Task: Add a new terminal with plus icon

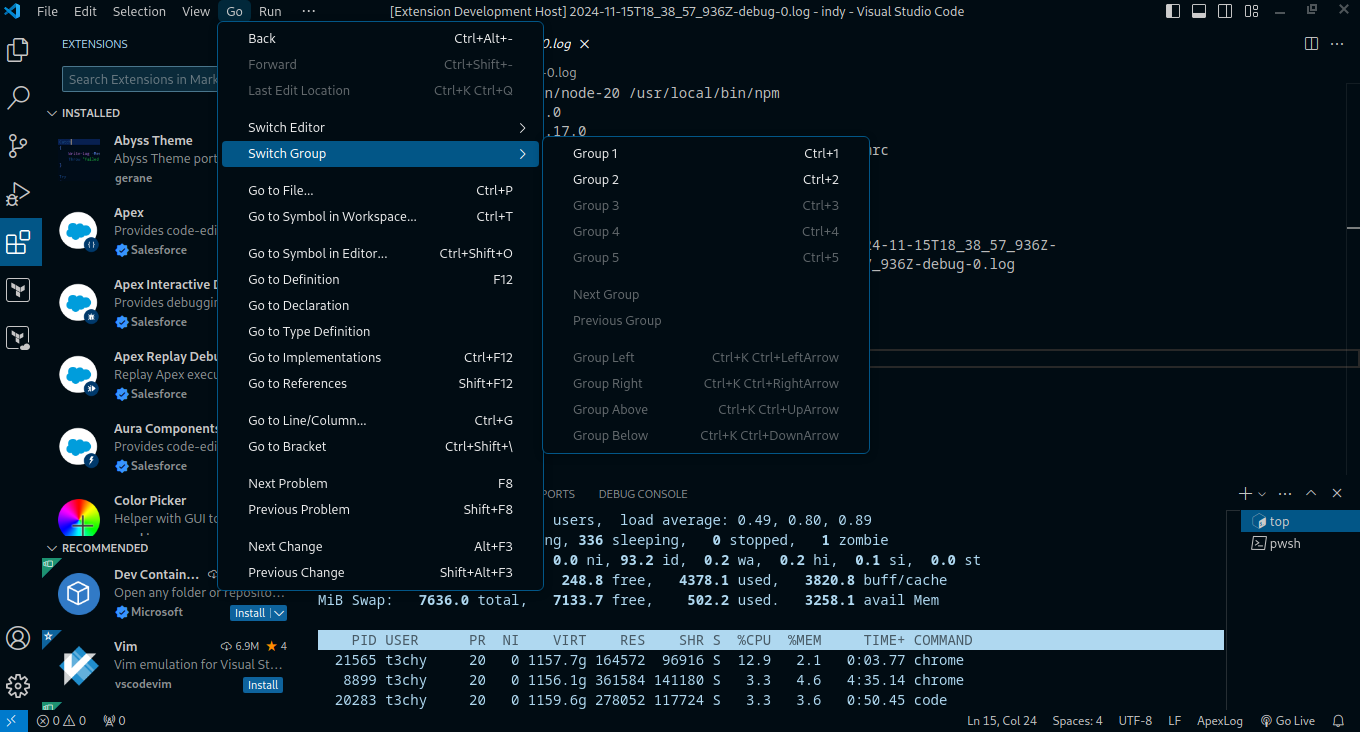Action: coord(1245,493)
